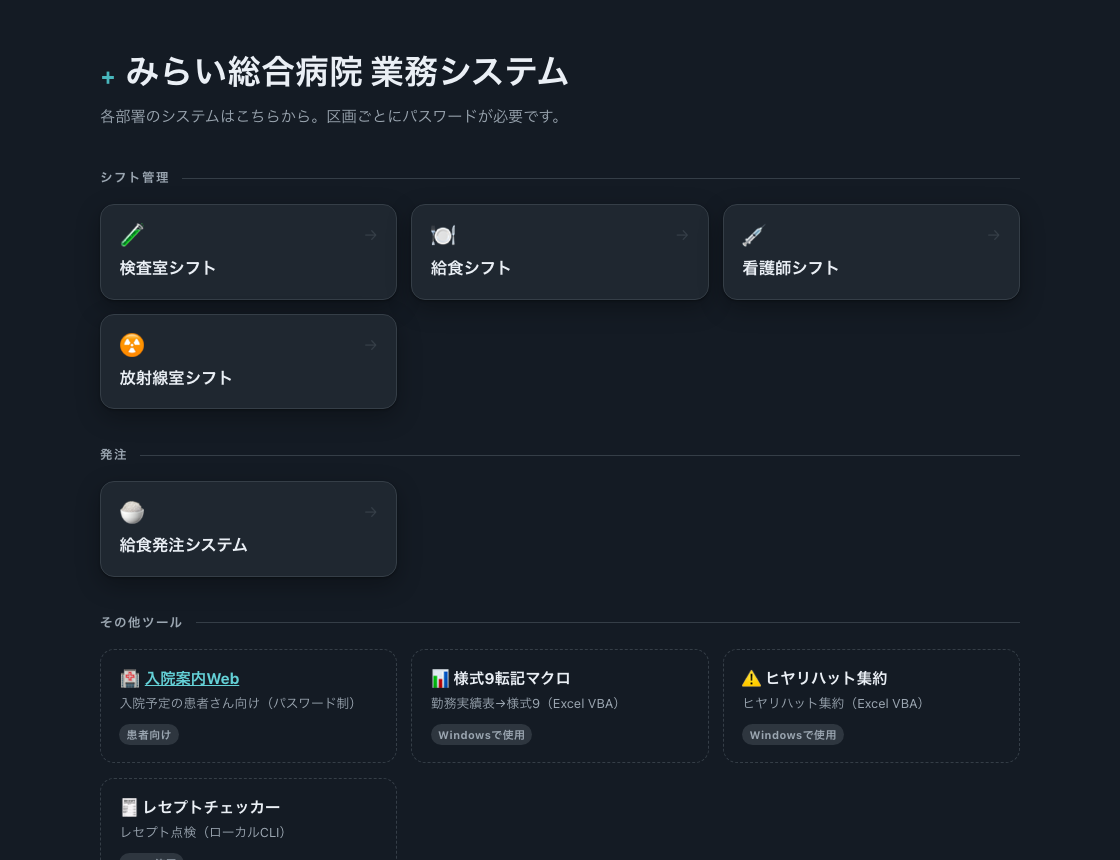
Task: Click the 様式9転記マクロ title
Action: pos(512,679)
